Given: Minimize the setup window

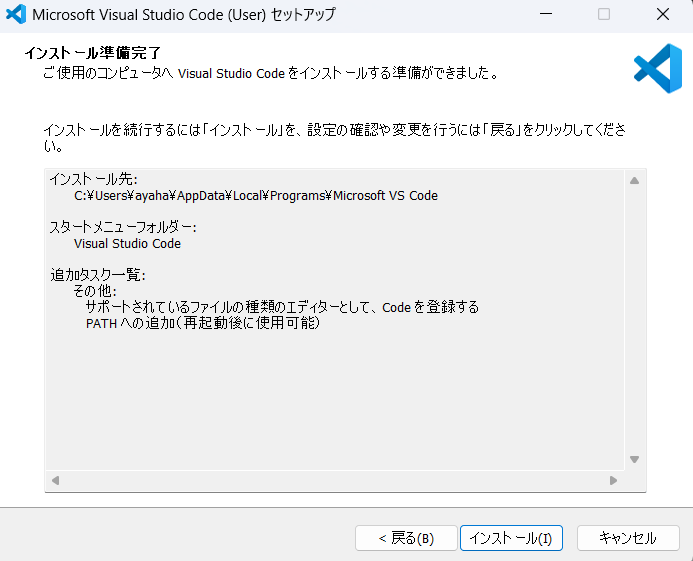Looking at the screenshot, I should point(546,14).
